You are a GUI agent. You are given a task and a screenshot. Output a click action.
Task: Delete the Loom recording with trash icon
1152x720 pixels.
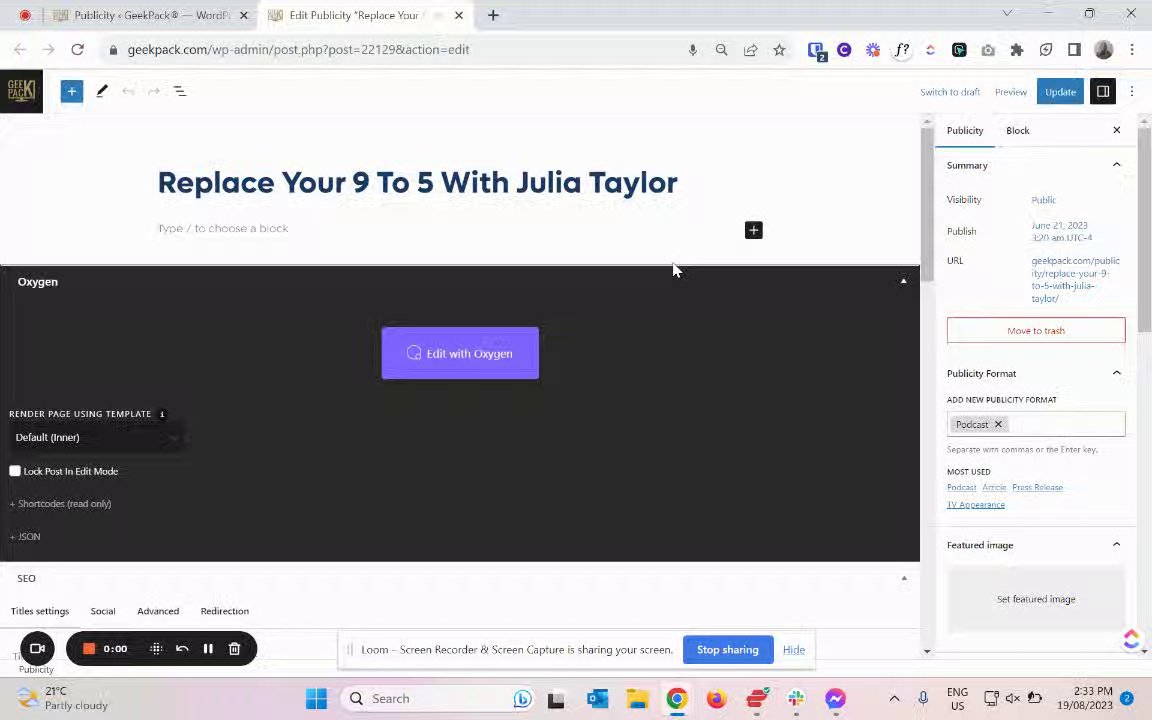coord(234,649)
